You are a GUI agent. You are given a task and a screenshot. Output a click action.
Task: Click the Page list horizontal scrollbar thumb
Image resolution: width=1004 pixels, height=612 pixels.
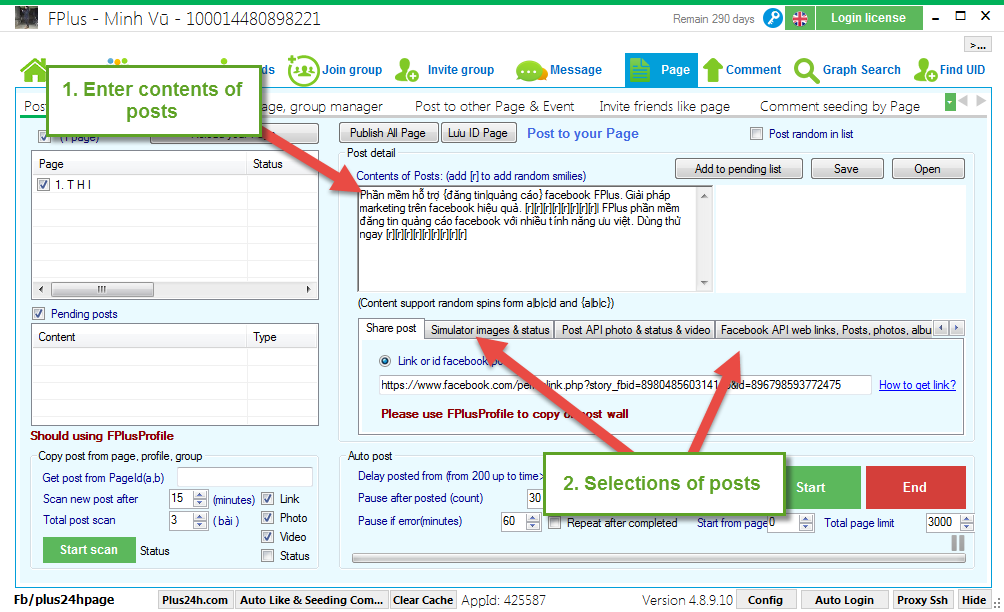click(102, 289)
